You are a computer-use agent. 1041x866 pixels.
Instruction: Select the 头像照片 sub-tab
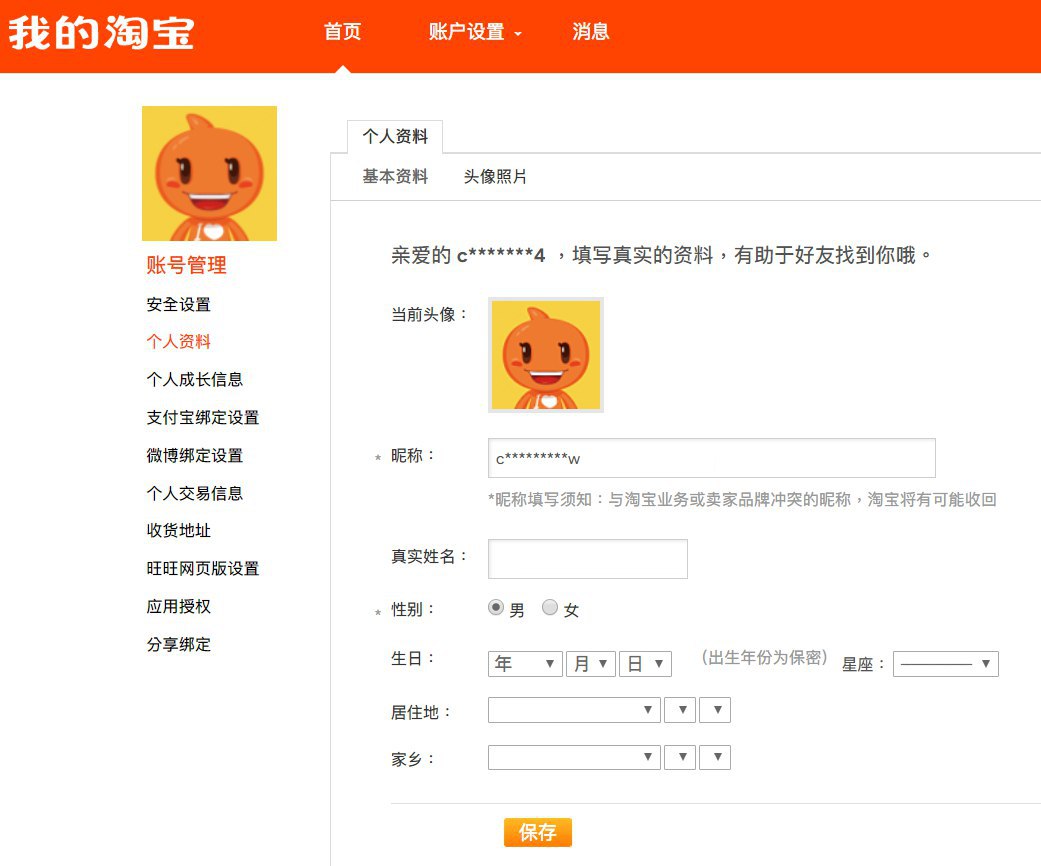coord(495,177)
